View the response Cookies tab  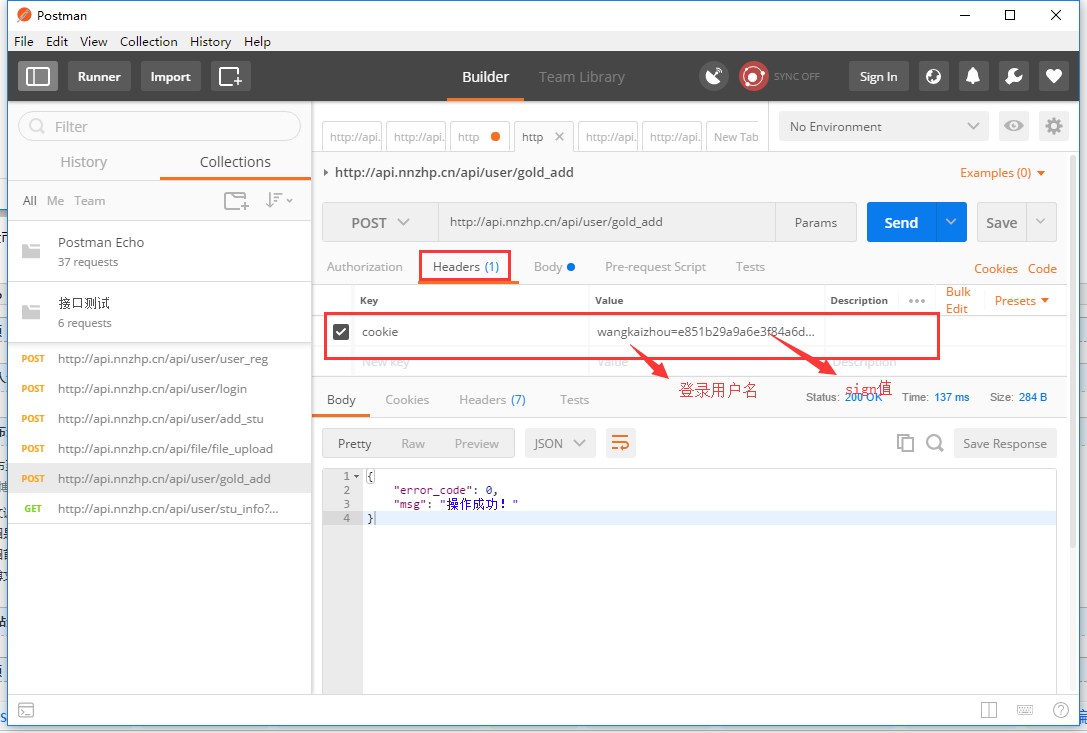click(x=407, y=400)
